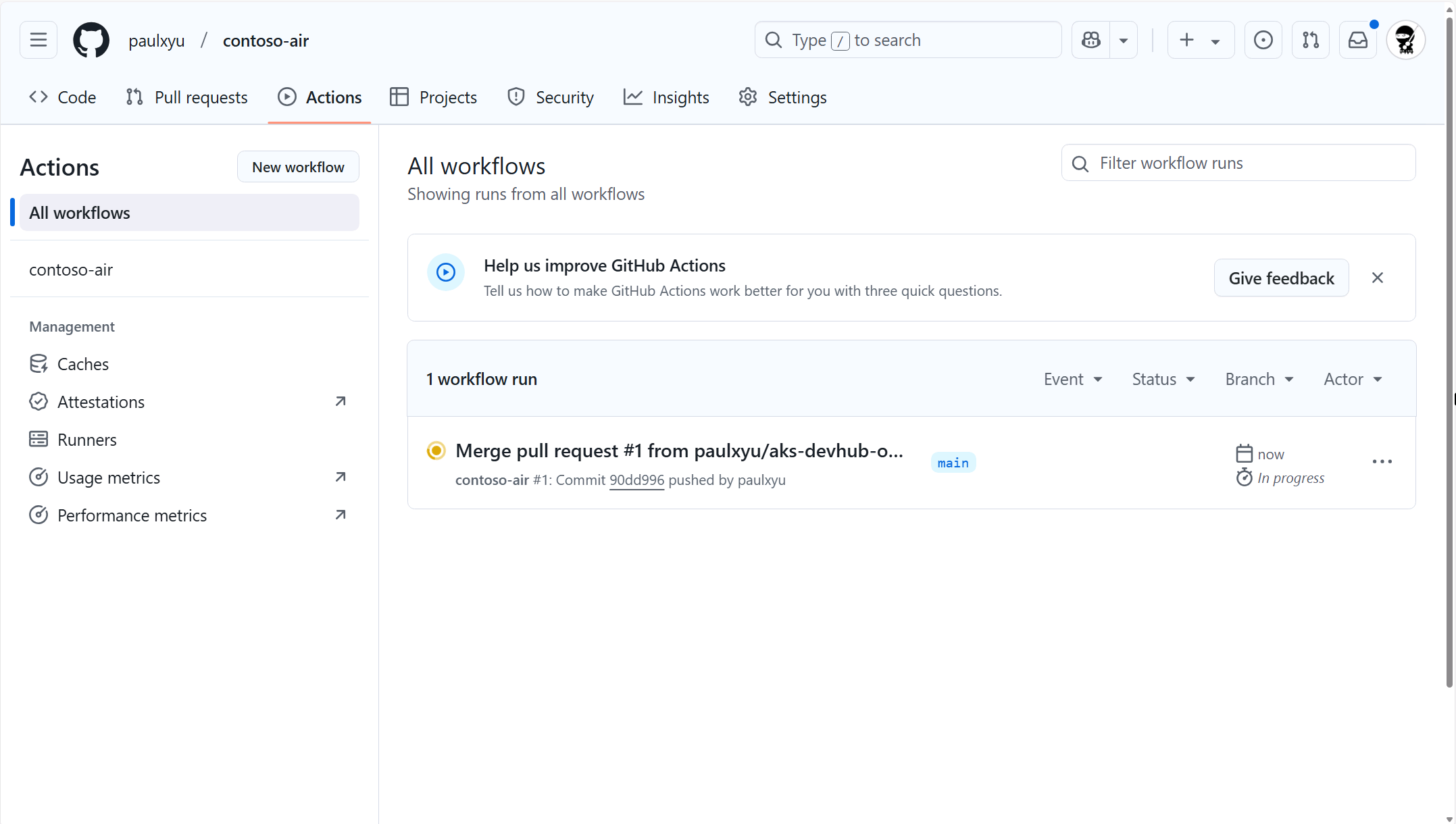Viewport: 1456px width, 824px height.
Task: Switch to the Pull requests tab
Action: 186,97
